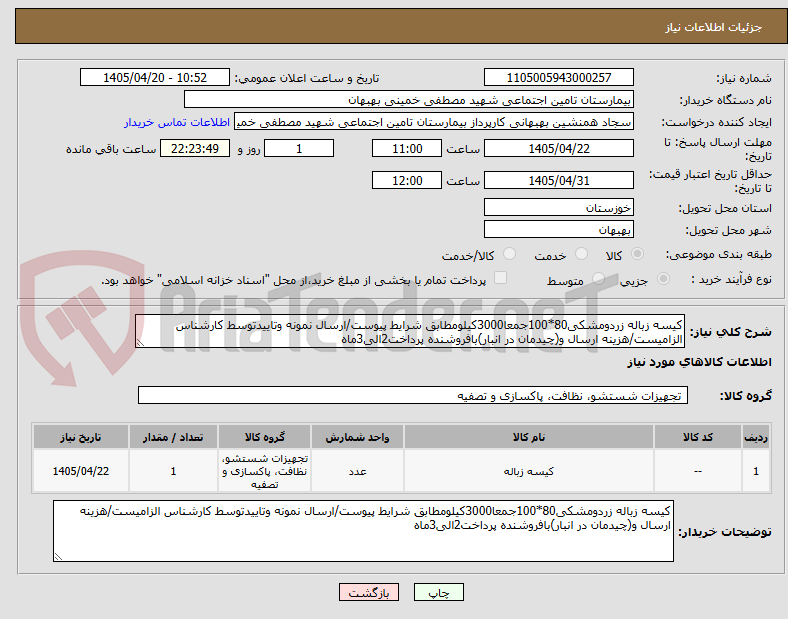Click the نوع فرآیند خرید label
The image size is (788, 619).
732,279
